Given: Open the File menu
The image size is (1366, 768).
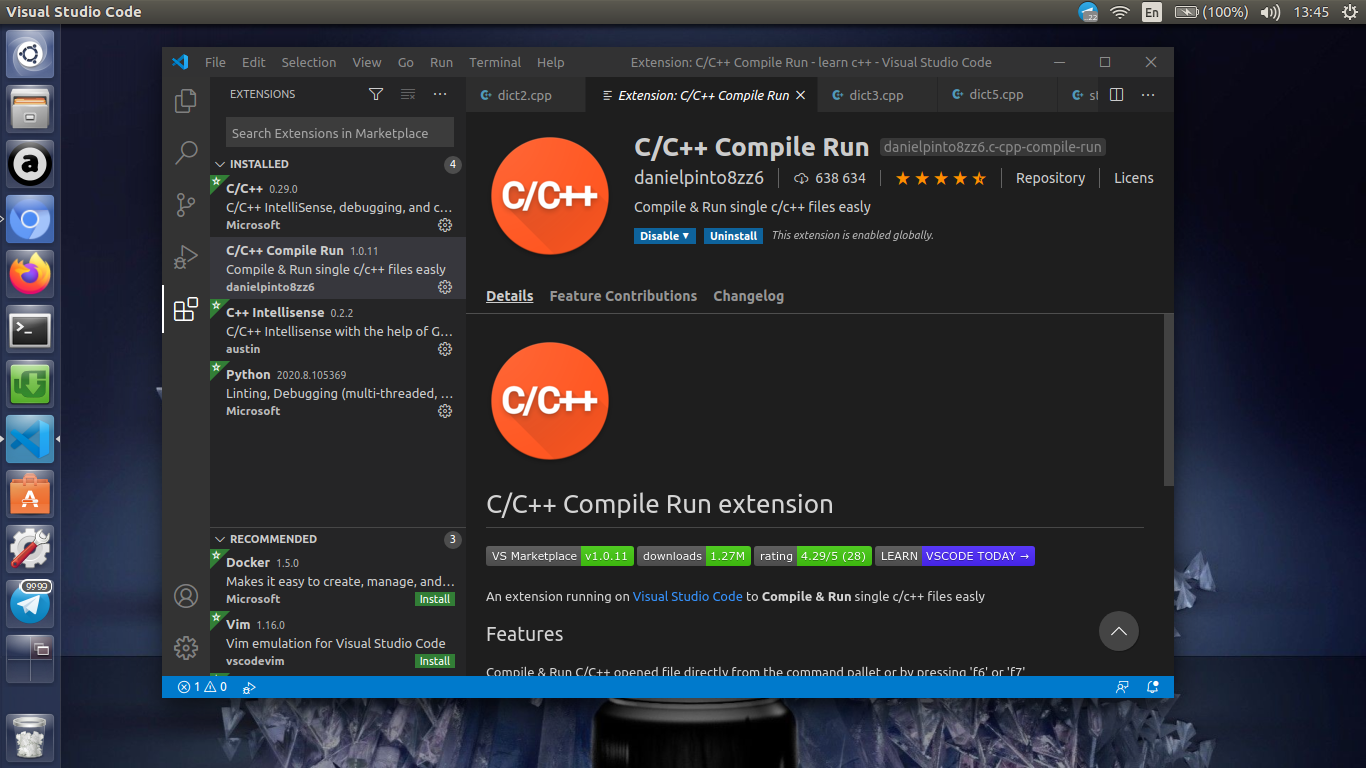Looking at the screenshot, I should coord(215,62).
